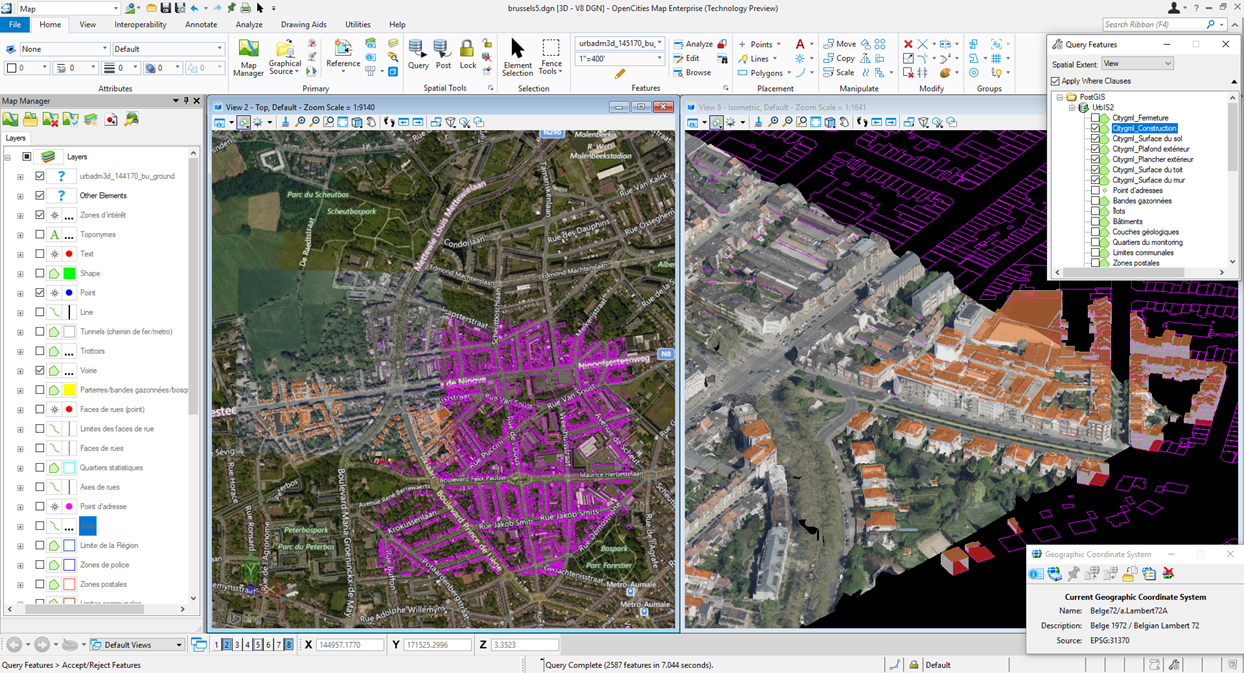Activate the Element Selection tool
This screenshot has width=1244, height=673.
coord(517,57)
